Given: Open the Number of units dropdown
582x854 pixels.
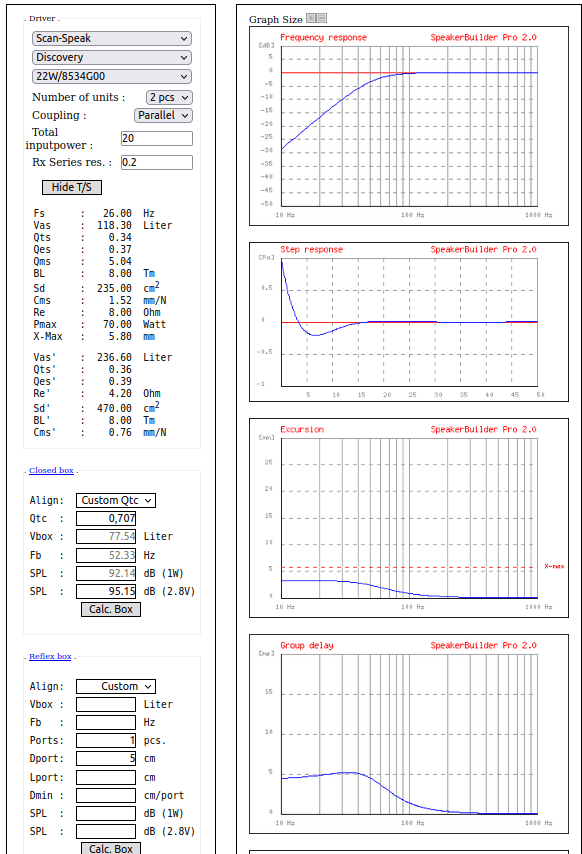Looking at the screenshot, I should point(169,97).
